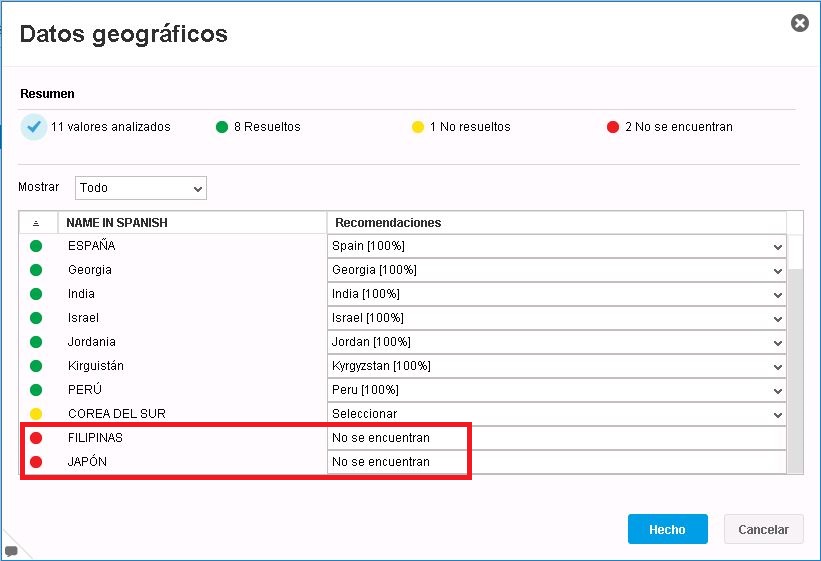This screenshot has height=561, width=821.
Task: Click the red status dot beside FILIPINAS
Action: tap(36, 438)
